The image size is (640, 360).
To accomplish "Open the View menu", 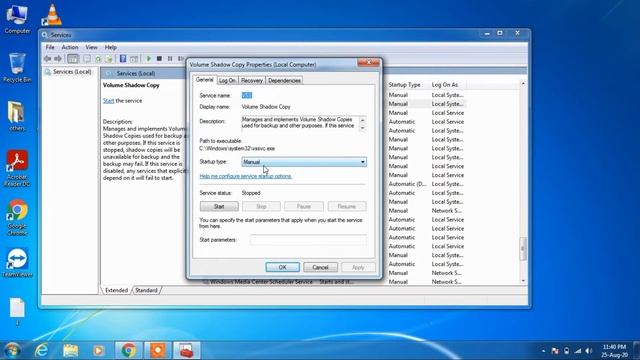I will pos(91,47).
